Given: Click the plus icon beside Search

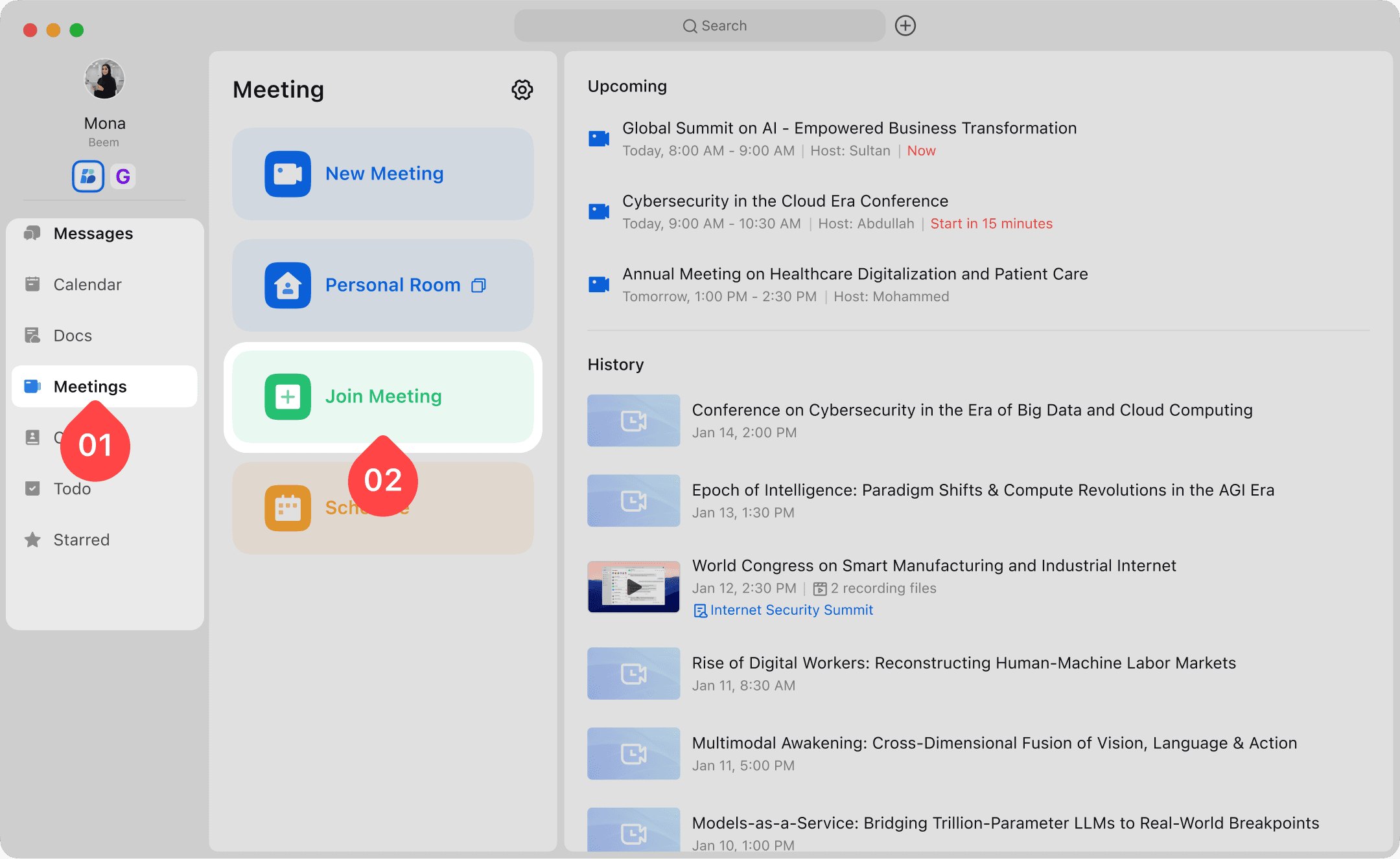Looking at the screenshot, I should [905, 26].
